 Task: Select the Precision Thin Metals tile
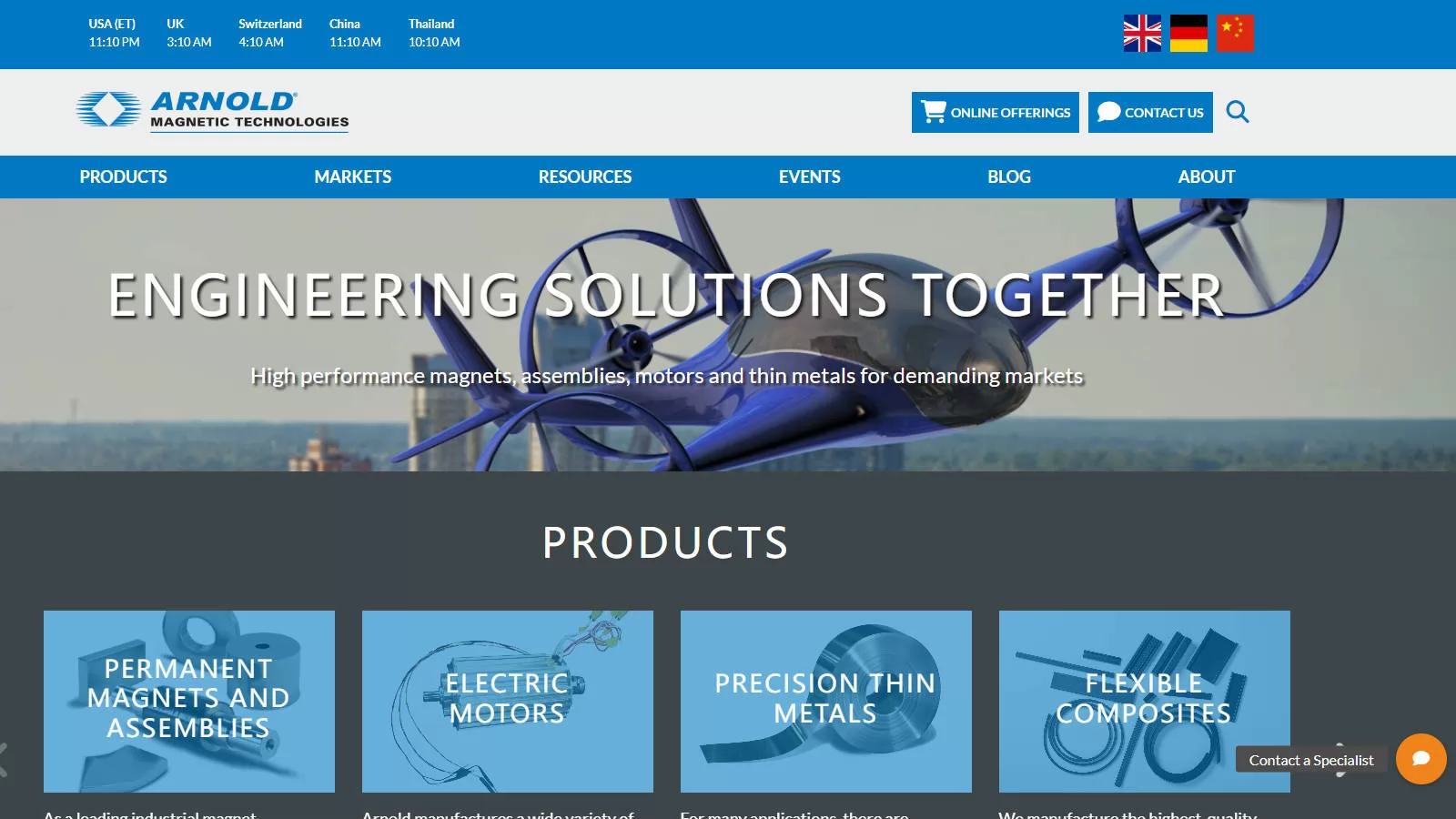tap(826, 702)
